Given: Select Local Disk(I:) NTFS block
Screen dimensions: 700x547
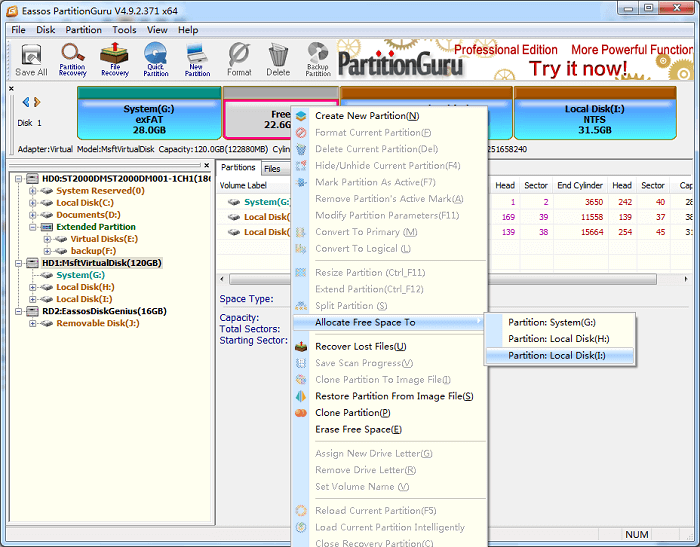Looking at the screenshot, I should click(x=595, y=113).
